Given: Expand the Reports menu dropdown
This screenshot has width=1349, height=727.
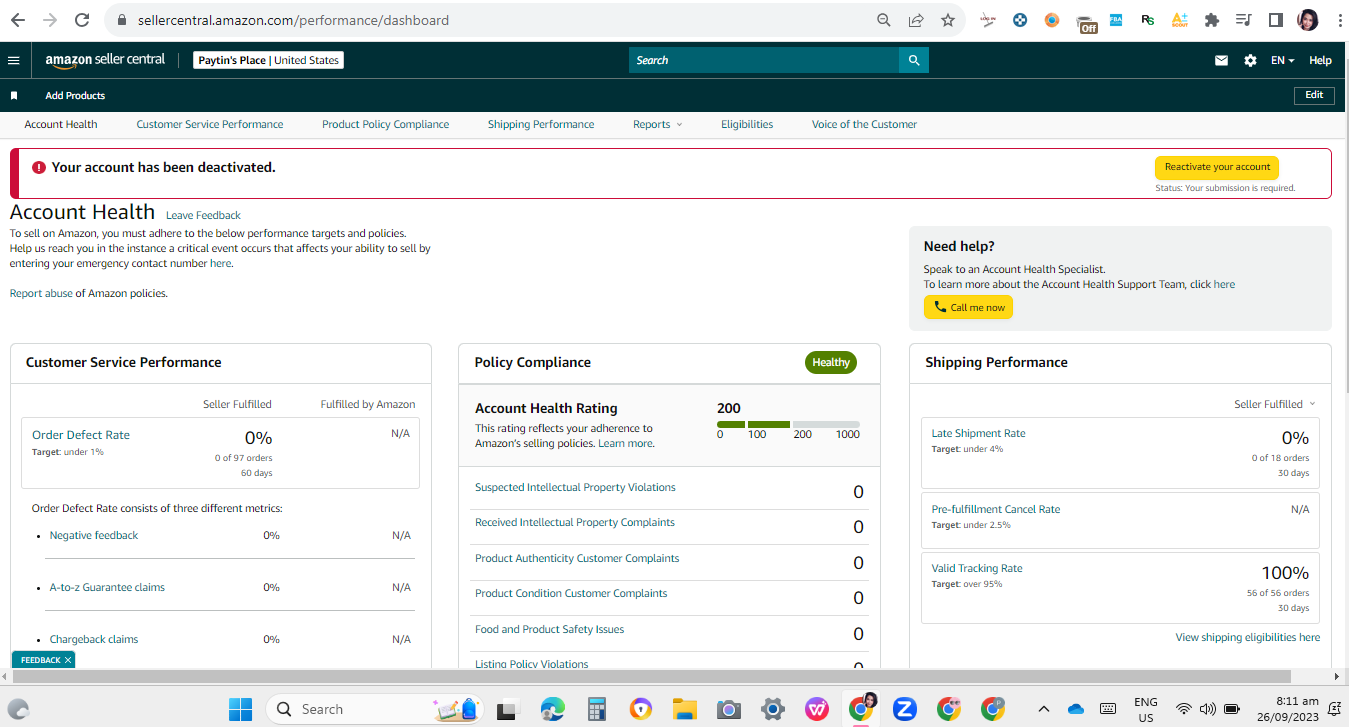Looking at the screenshot, I should click(657, 124).
